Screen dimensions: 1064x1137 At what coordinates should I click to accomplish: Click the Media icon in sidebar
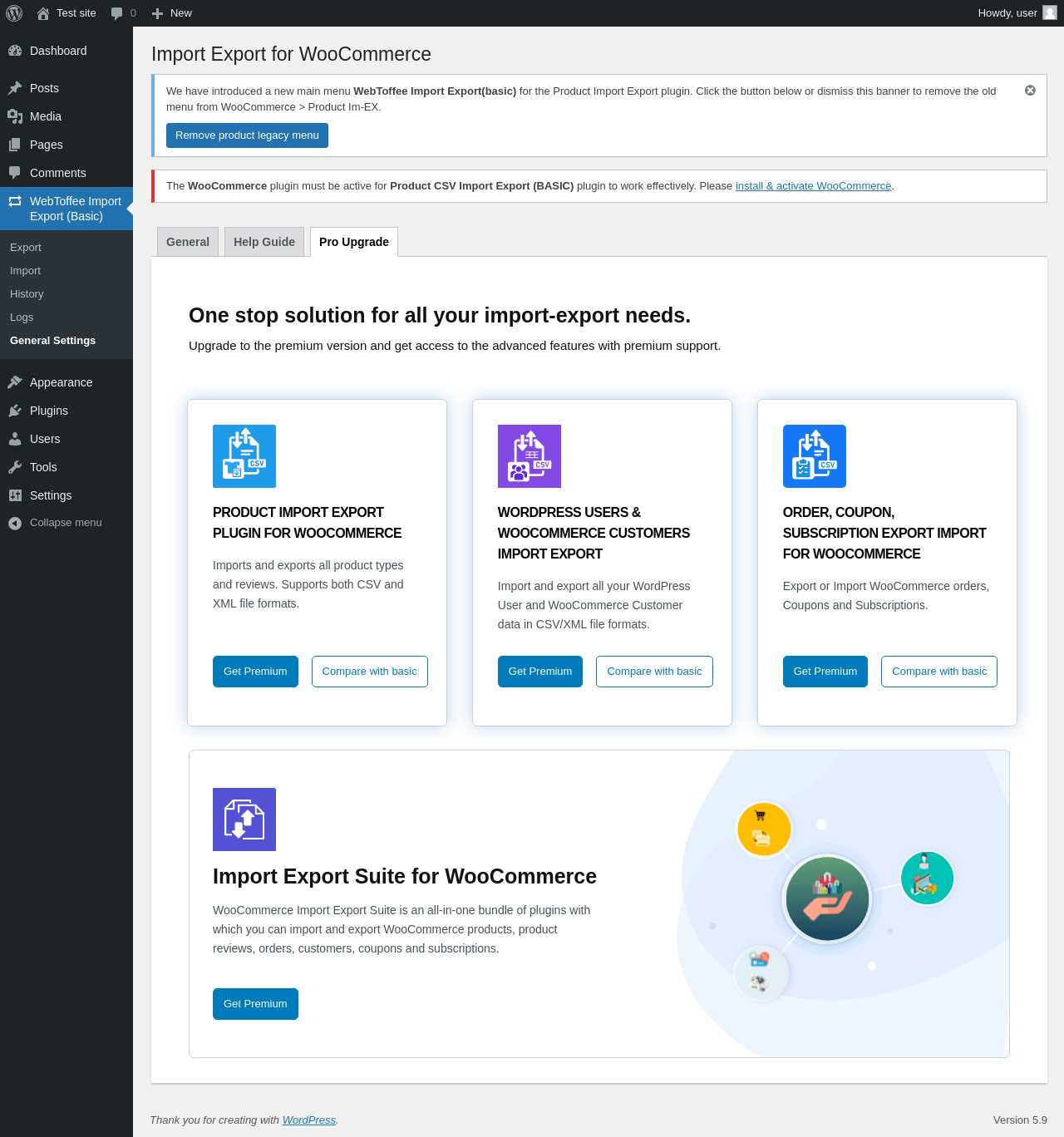[15, 116]
